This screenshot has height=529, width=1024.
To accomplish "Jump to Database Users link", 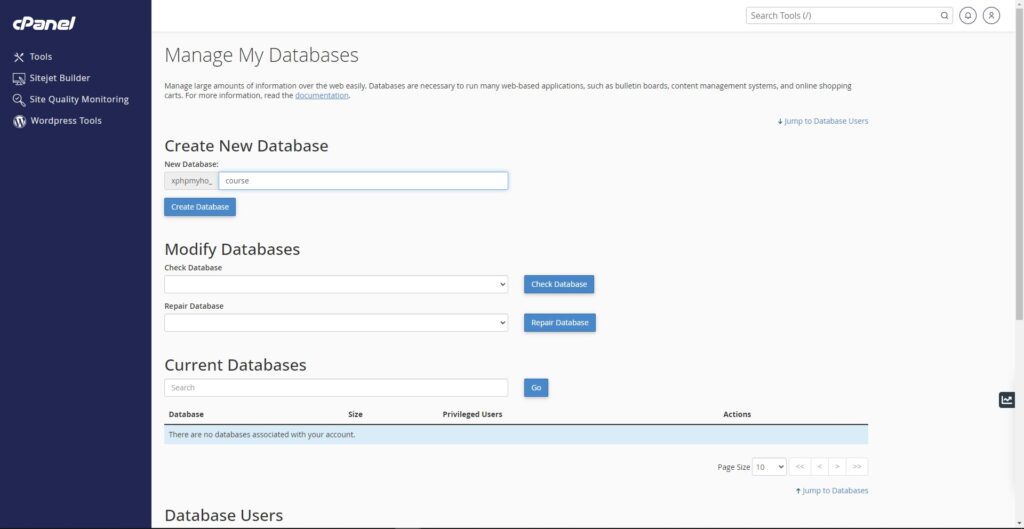I will pos(823,121).
